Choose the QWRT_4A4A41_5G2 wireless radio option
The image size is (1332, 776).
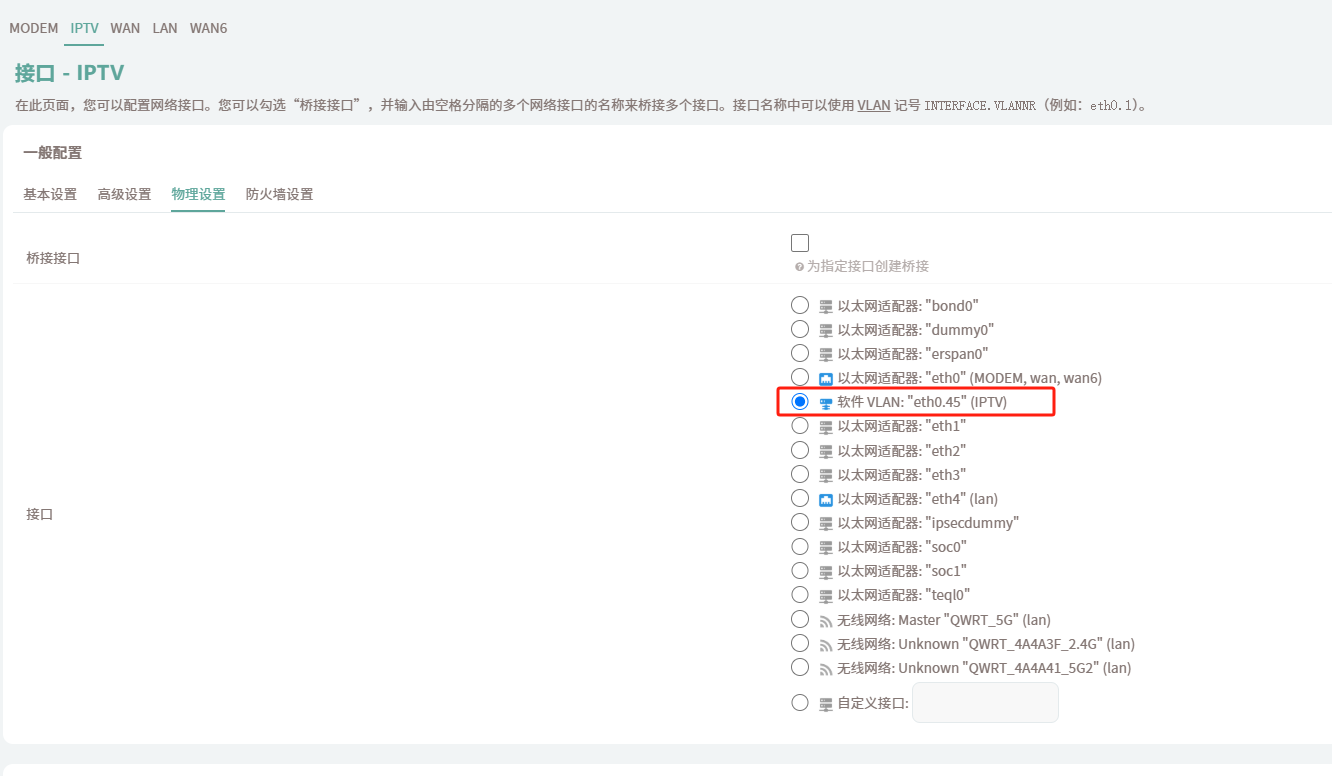[800, 667]
